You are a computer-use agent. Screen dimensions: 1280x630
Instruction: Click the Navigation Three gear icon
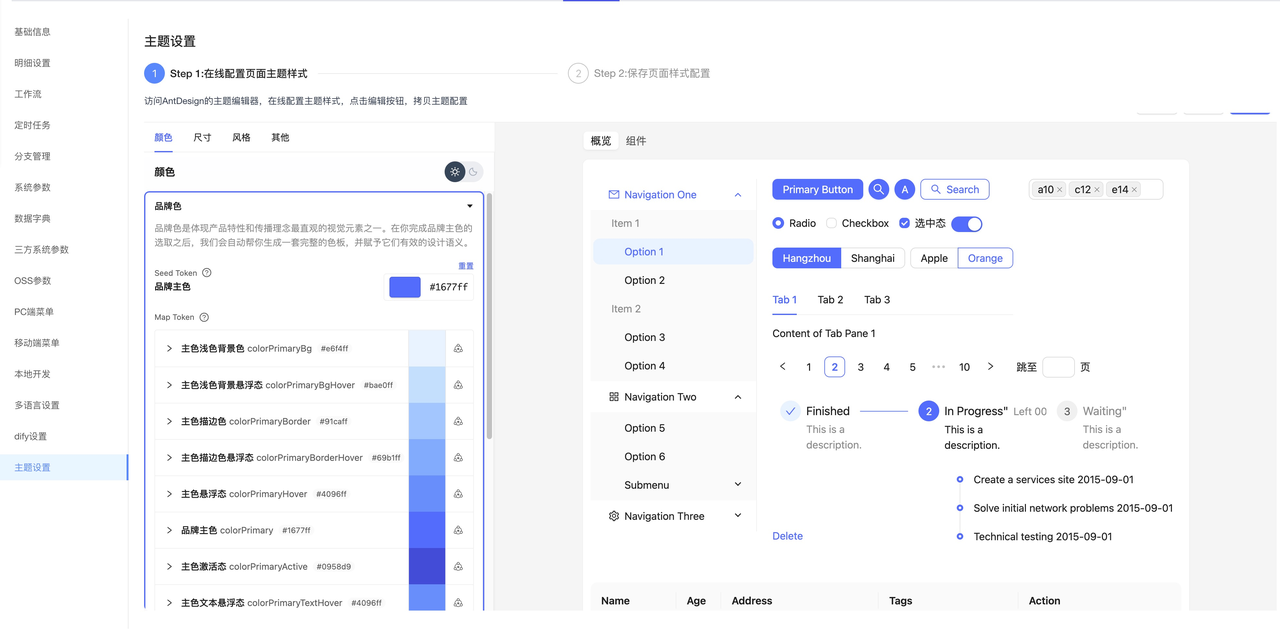pyautogui.click(x=613, y=516)
